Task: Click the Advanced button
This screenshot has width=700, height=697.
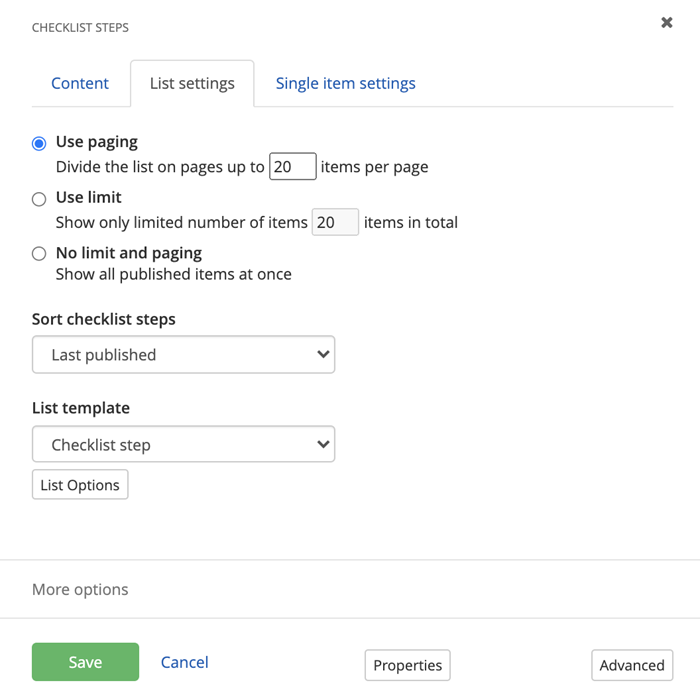Action: 632,665
